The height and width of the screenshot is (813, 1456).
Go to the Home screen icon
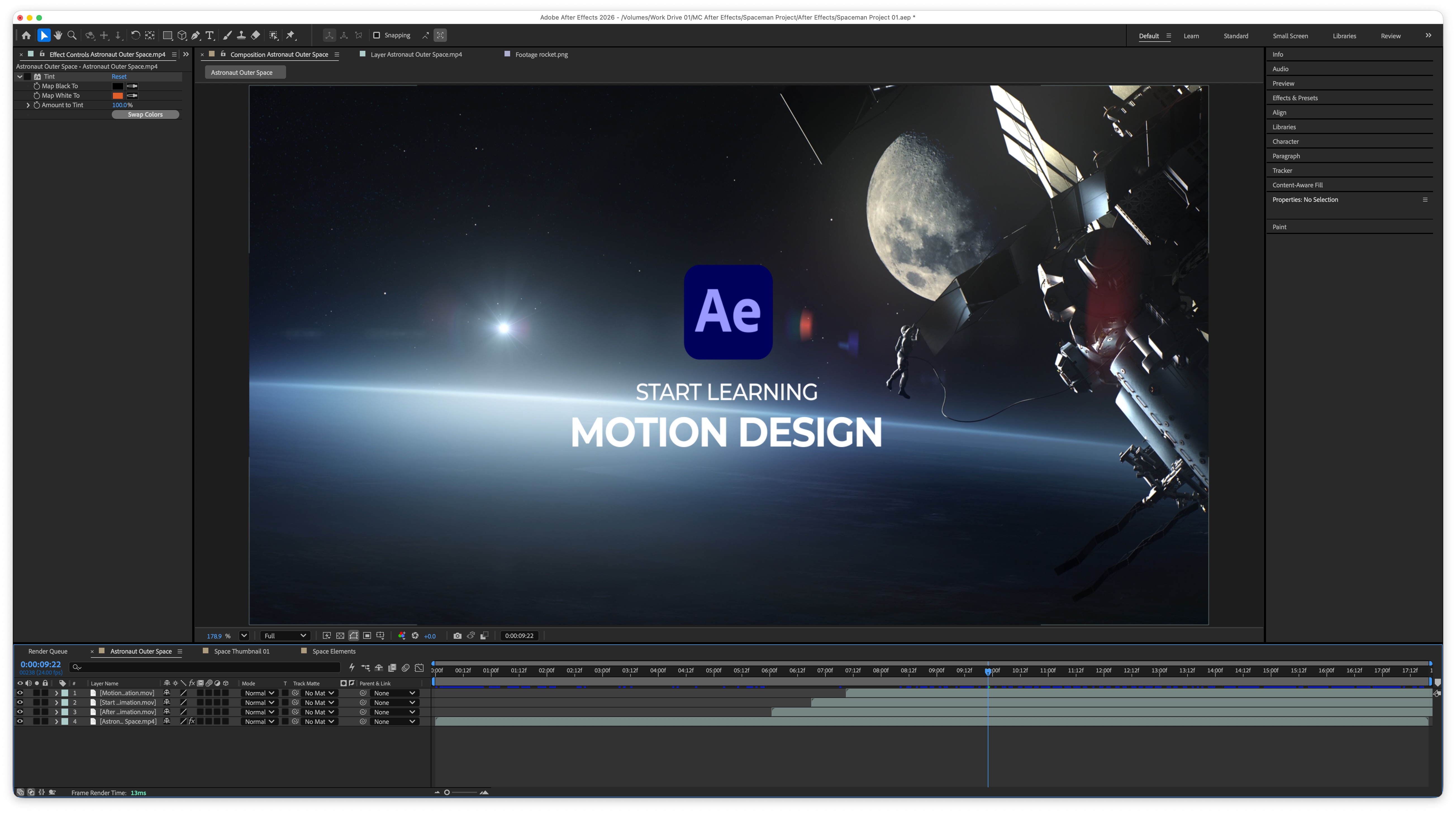pos(26,35)
